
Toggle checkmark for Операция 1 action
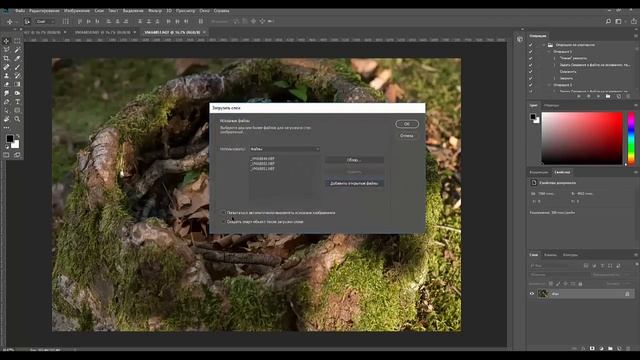click(x=531, y=52)
